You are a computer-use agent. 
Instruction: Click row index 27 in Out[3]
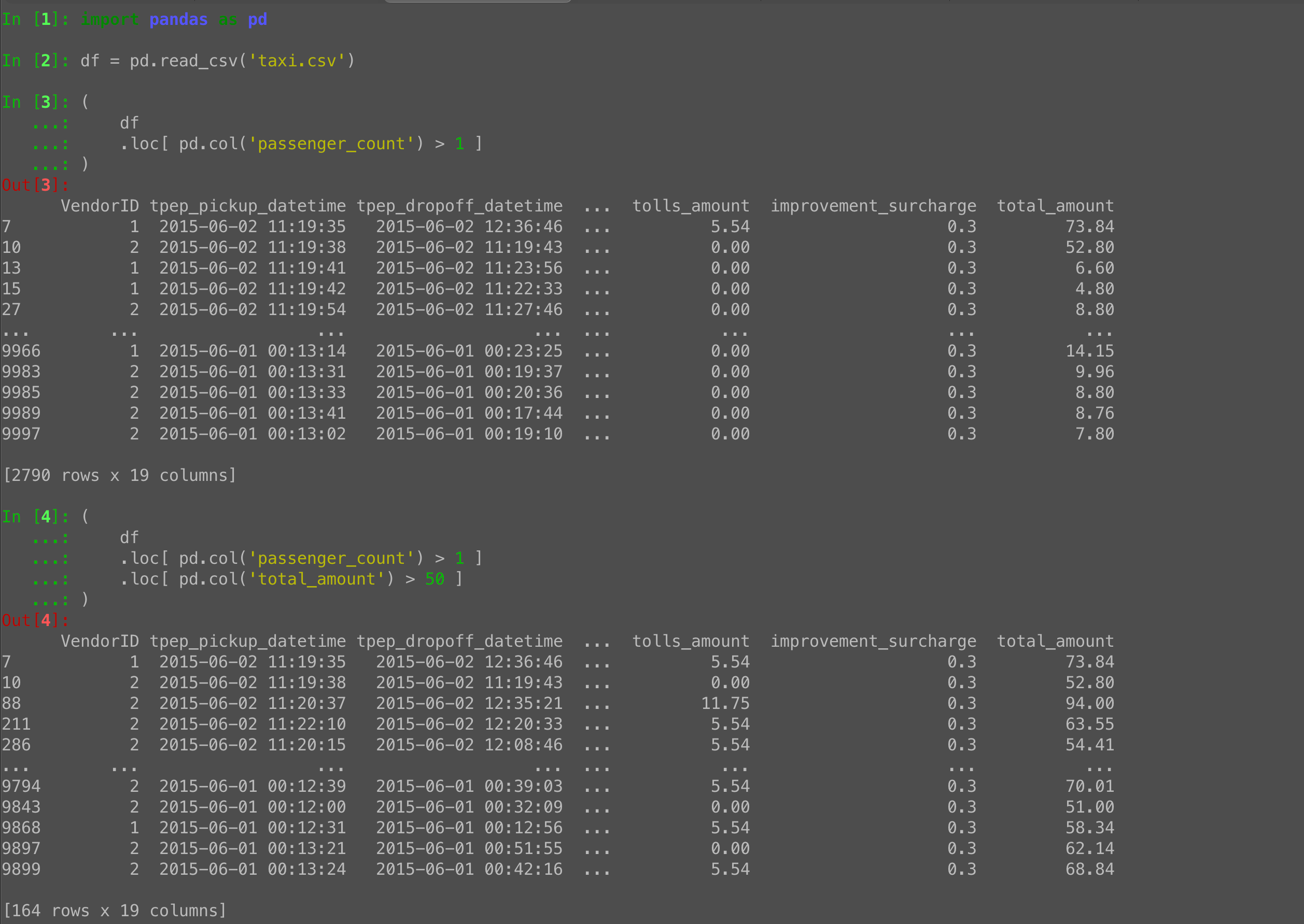click(x=11, y=309)
